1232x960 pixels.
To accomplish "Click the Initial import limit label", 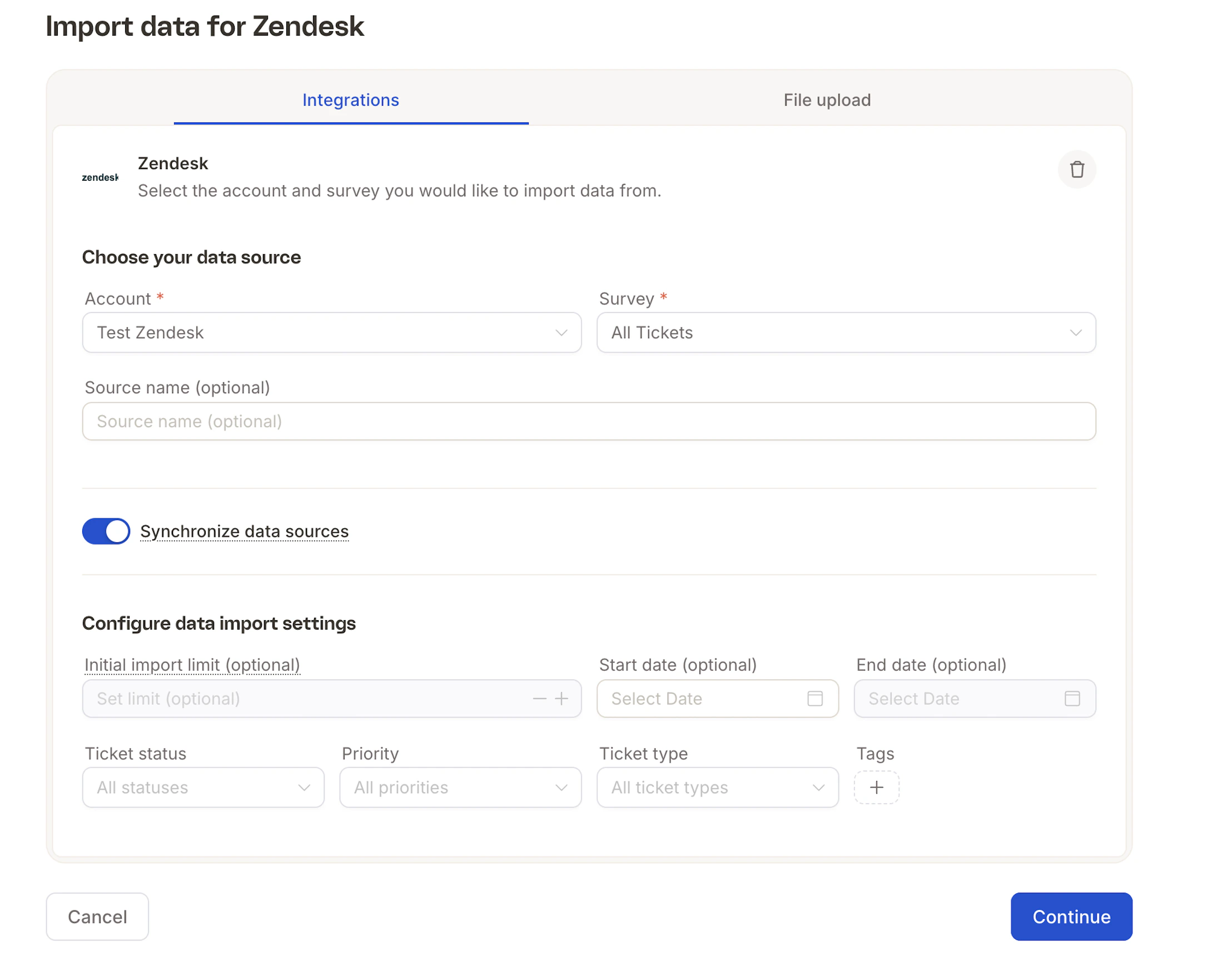I will pyautogui.click(x=192, y=665).
